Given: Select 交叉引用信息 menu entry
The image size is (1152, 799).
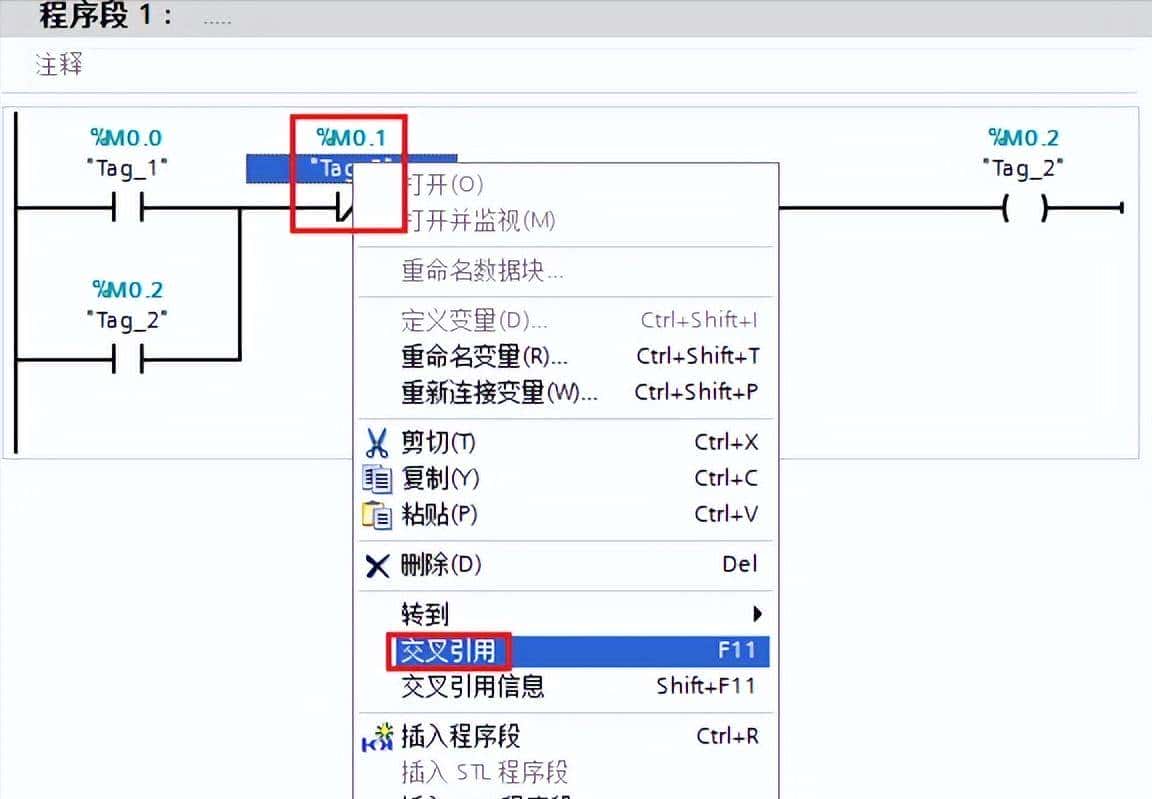Looking at the screenshot, I should tap(564, 687).
